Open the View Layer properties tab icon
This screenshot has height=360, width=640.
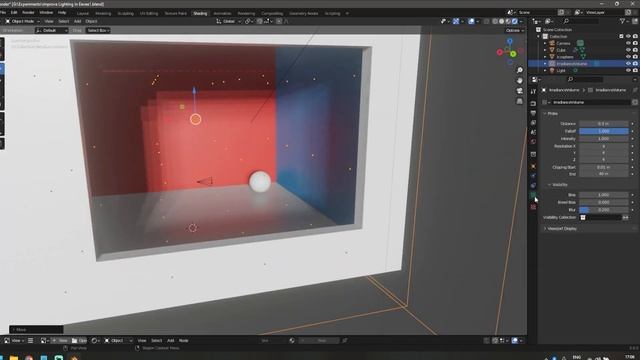coord(533,122)
